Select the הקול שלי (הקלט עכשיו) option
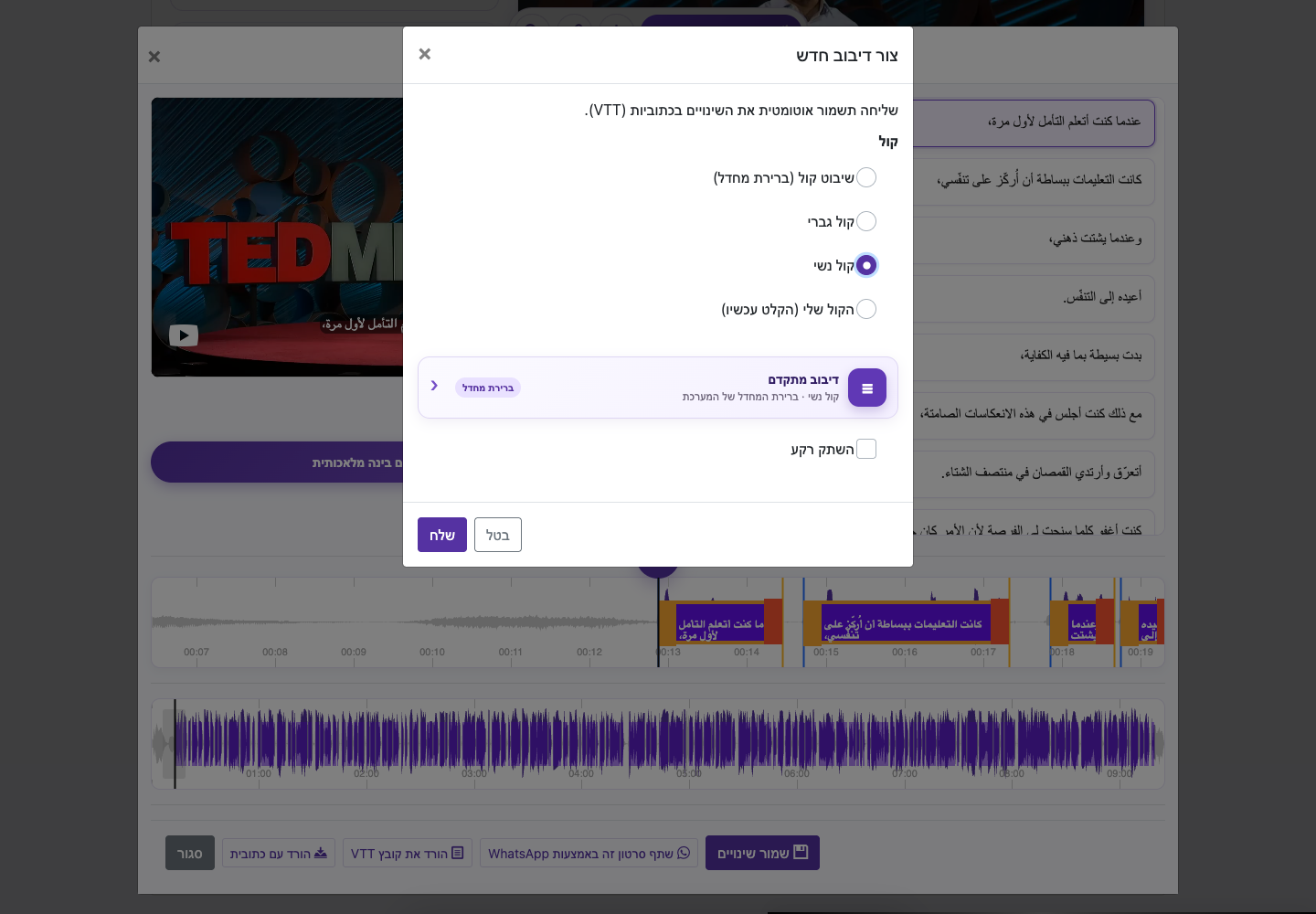This screenshot has height=914, width=1316. click(866, 309)
